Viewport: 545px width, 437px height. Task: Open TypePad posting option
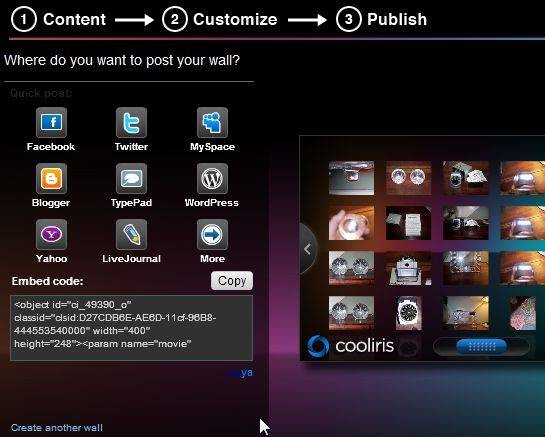click(131, 179)
